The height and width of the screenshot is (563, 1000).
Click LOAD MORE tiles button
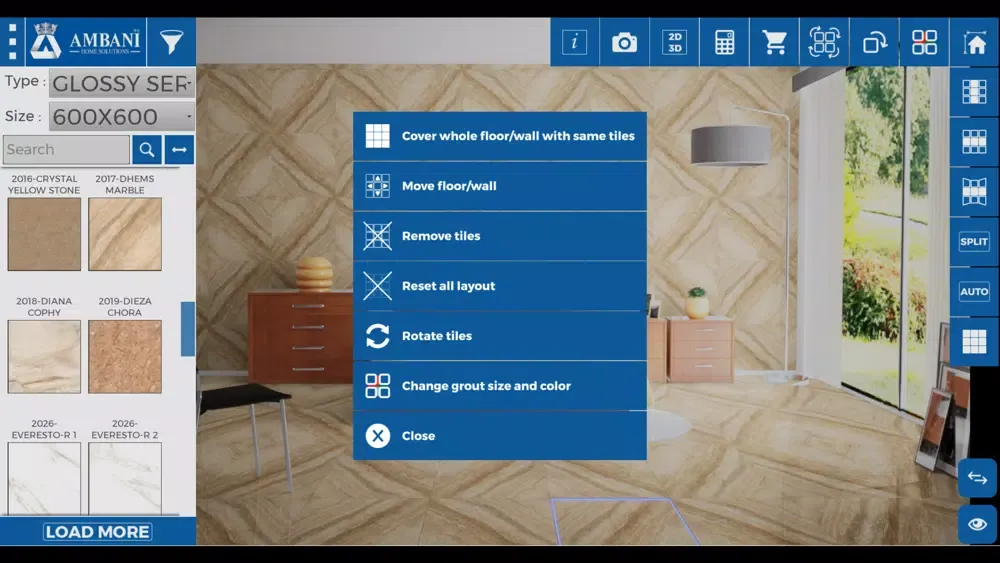point(98,532)
